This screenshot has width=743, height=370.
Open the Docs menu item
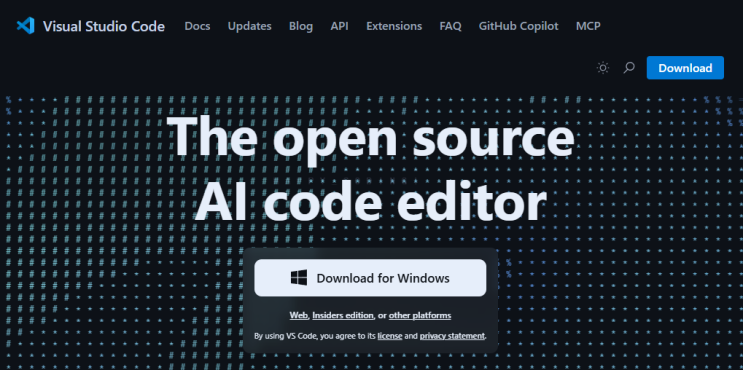[197, 26]
